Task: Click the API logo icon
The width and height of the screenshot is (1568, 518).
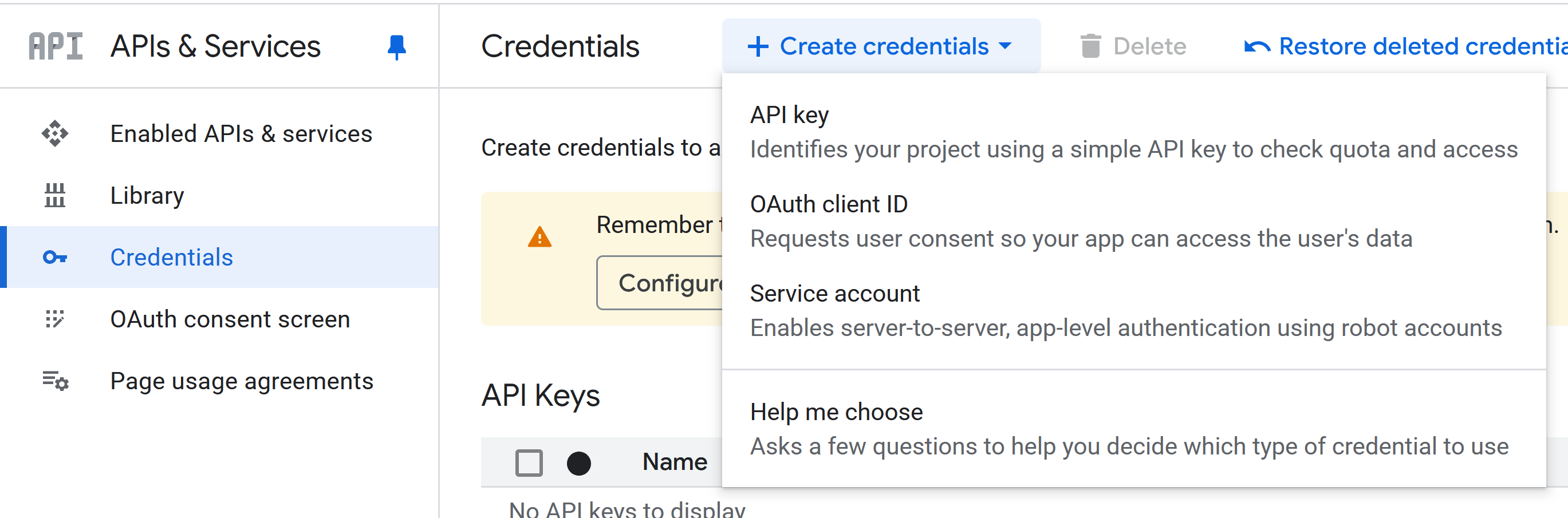Action: pyautogui.click(x=56, y=46)
